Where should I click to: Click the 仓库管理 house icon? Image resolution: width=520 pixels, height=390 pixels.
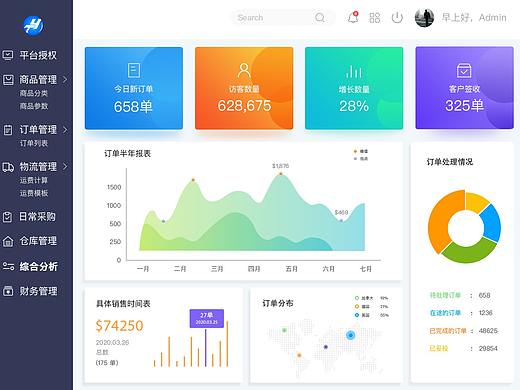click(x=8, y=241)
